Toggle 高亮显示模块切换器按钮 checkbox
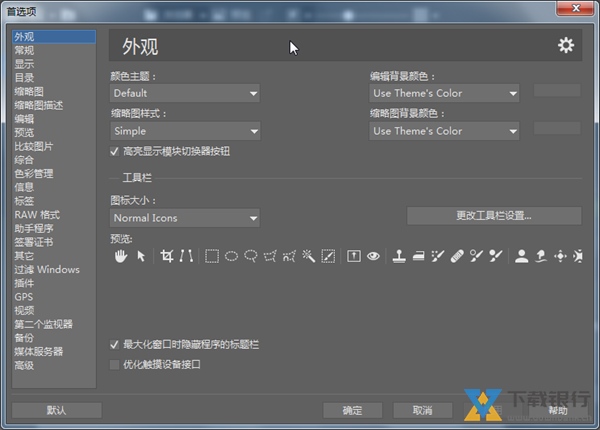 coord(114,151)
